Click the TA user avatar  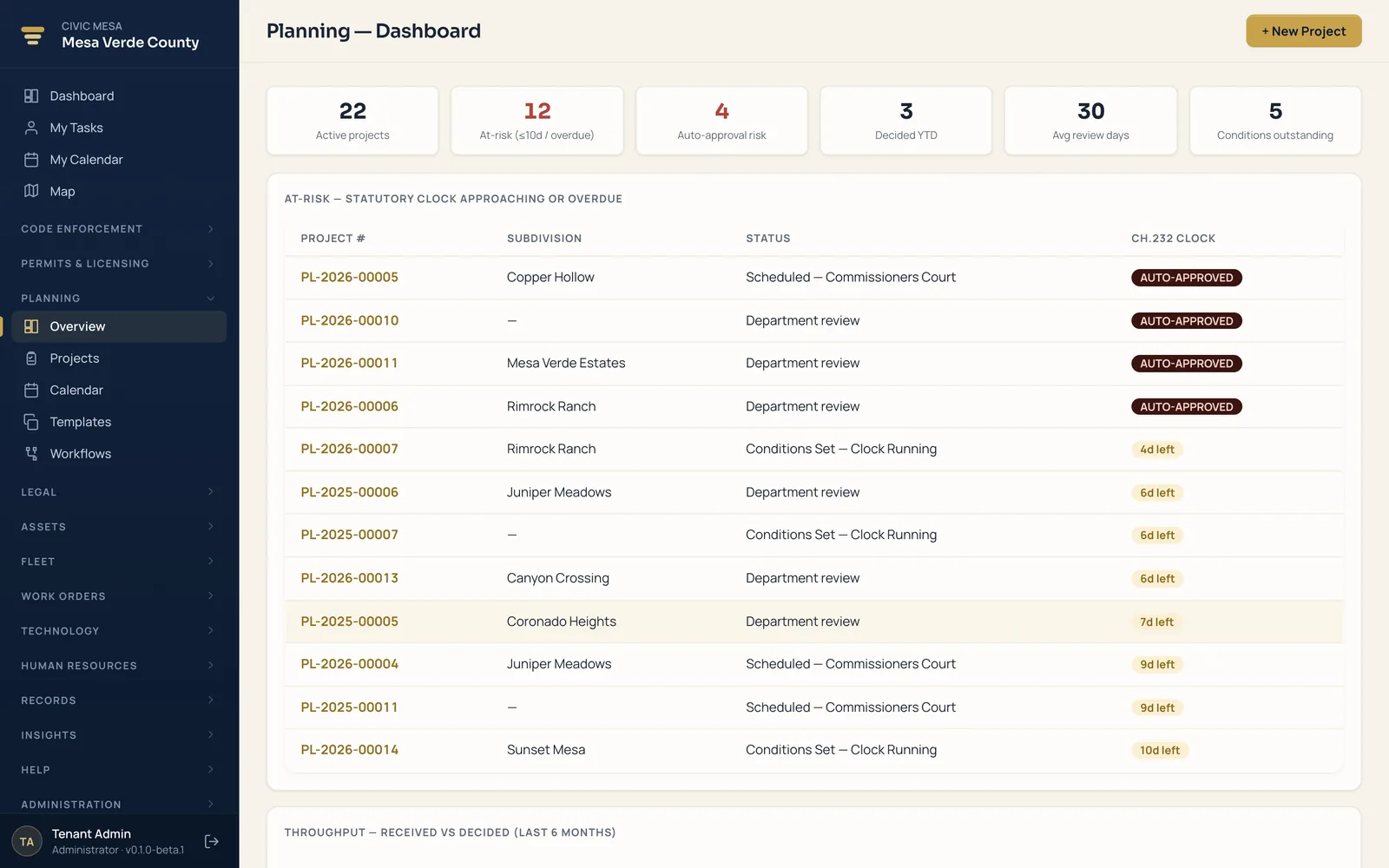tap(27, 841)
